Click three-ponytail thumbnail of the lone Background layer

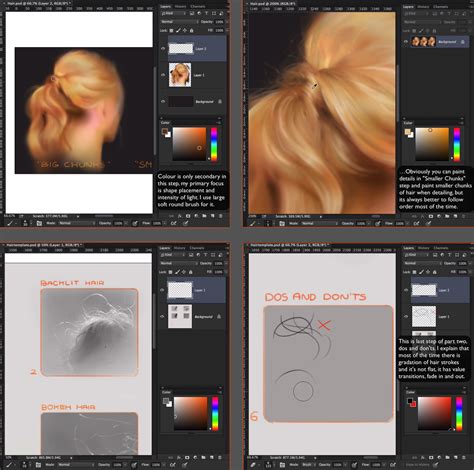coord(423,42)
